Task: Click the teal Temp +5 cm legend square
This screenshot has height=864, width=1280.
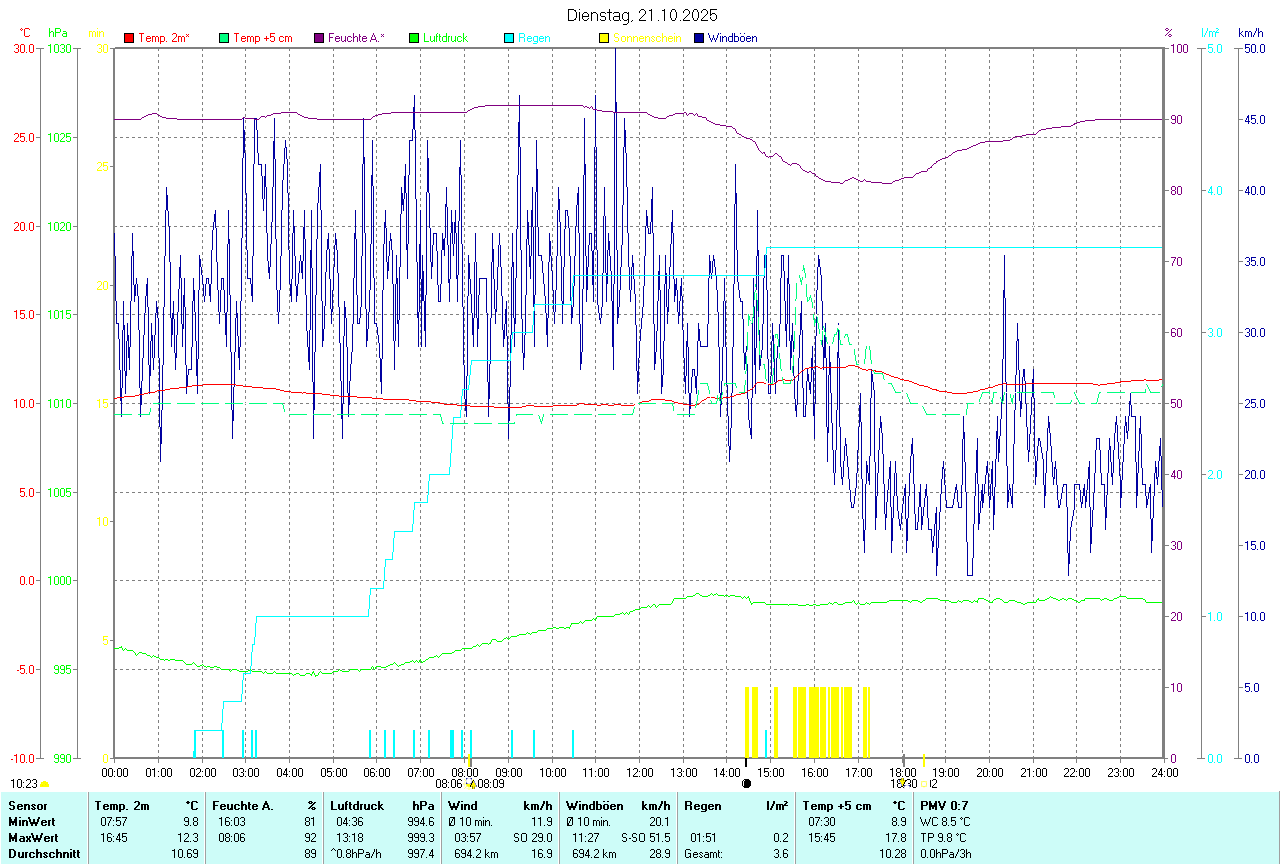Action: [224, 38]
